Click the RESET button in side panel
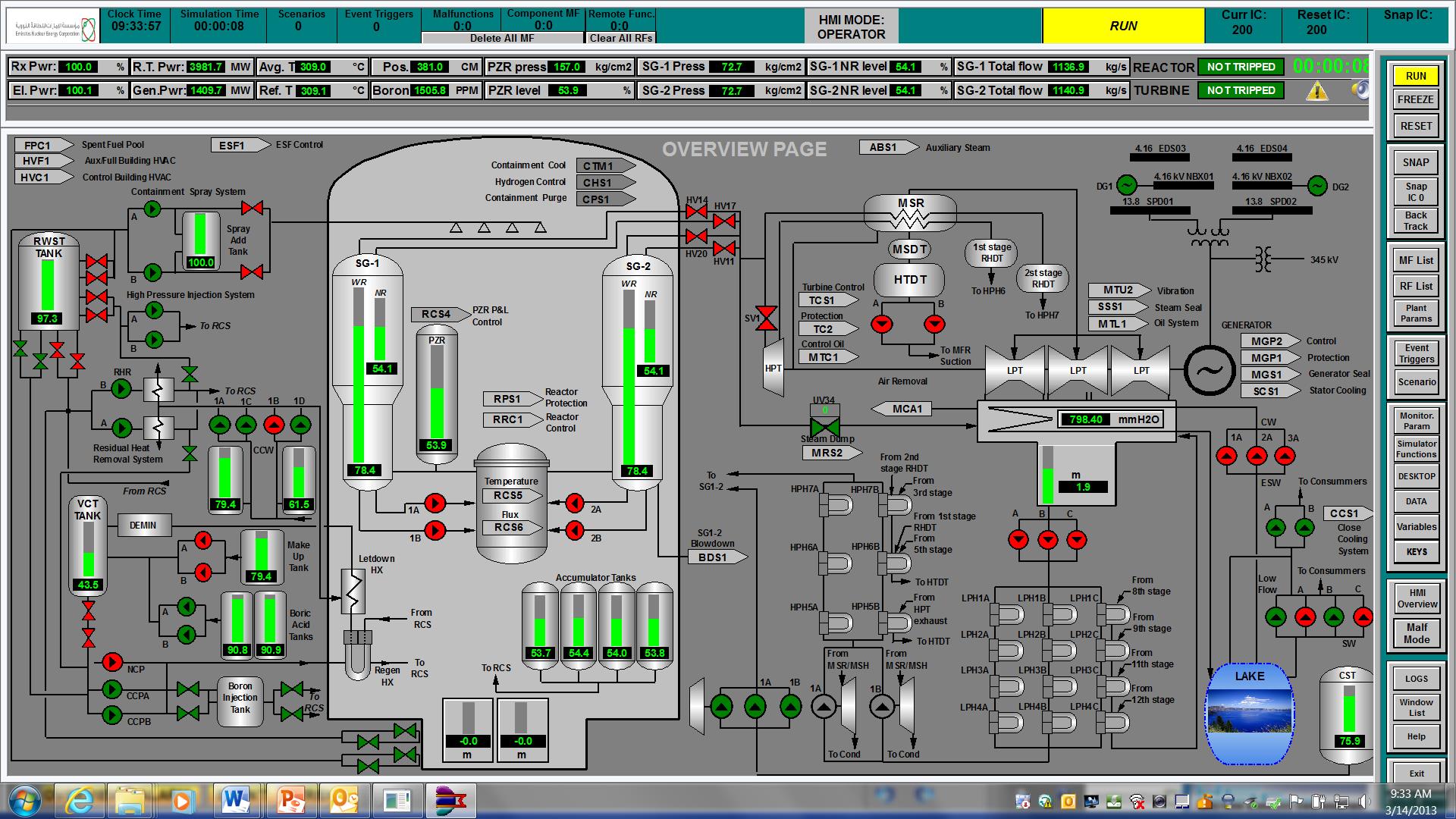Image resolution: width=1456 pixels, height=819 pixels. click(1416, 126)
